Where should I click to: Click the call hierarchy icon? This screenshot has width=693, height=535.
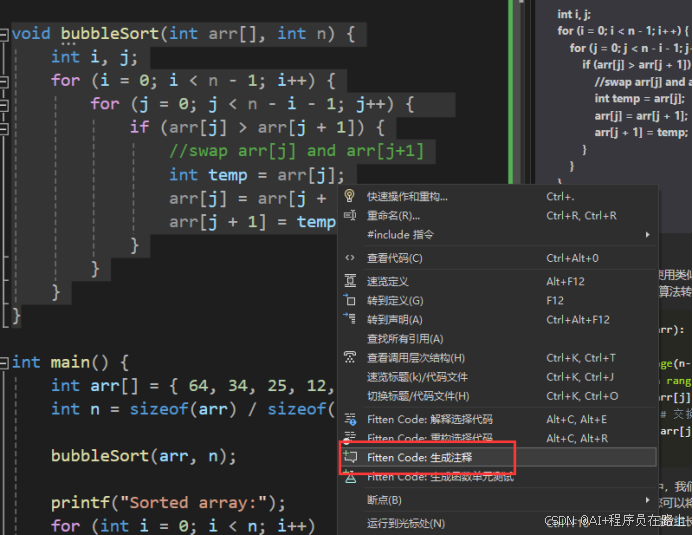(350, 357)
